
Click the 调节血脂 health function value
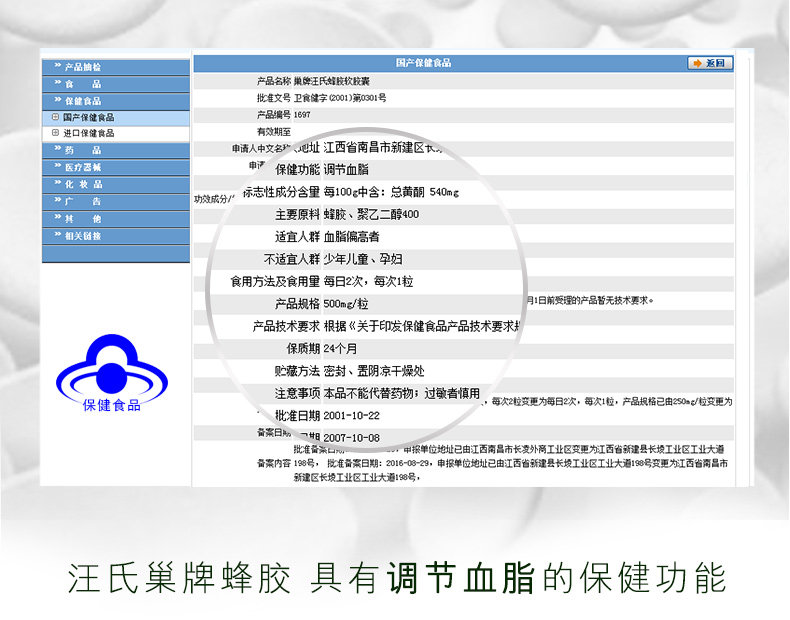[346, 170]
